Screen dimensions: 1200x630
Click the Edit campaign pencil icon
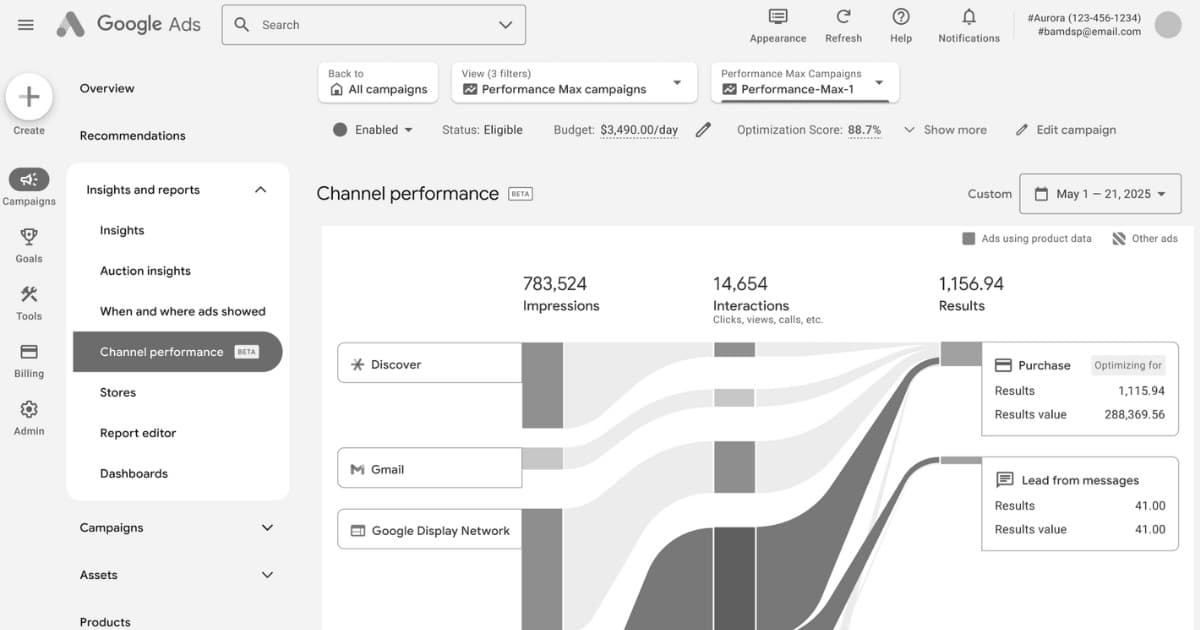pyautogui.click(x=1022, y=130)
